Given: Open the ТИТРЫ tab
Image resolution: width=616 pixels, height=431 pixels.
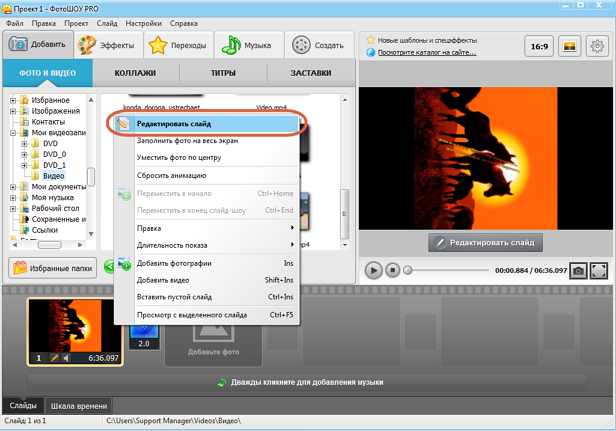Looking at the screenshot, I should [223, 73].
